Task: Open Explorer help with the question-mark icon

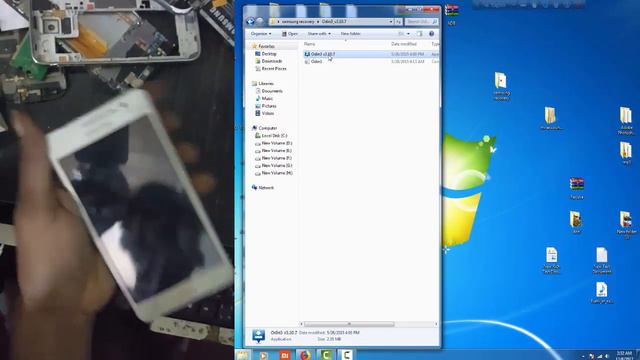Action: pyautogui.click(x=431, y=33)
